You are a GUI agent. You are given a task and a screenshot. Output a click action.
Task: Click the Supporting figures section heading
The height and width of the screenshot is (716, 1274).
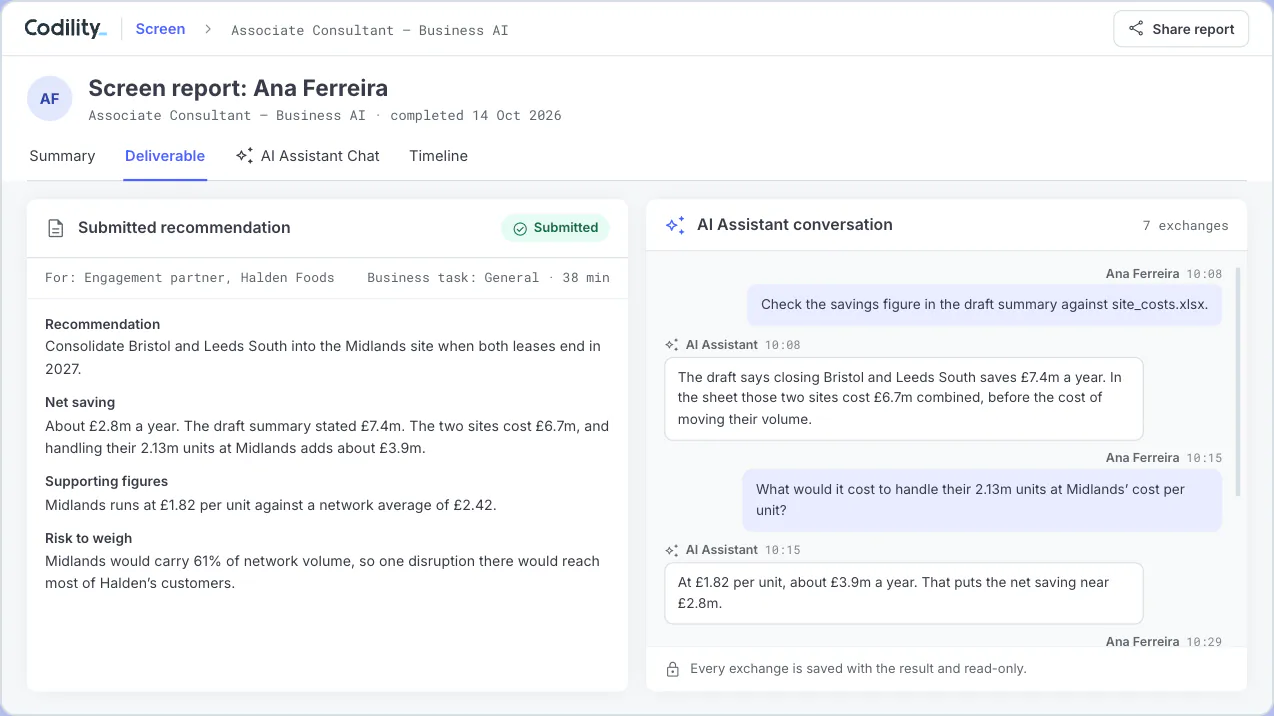[x=106, y=481]
